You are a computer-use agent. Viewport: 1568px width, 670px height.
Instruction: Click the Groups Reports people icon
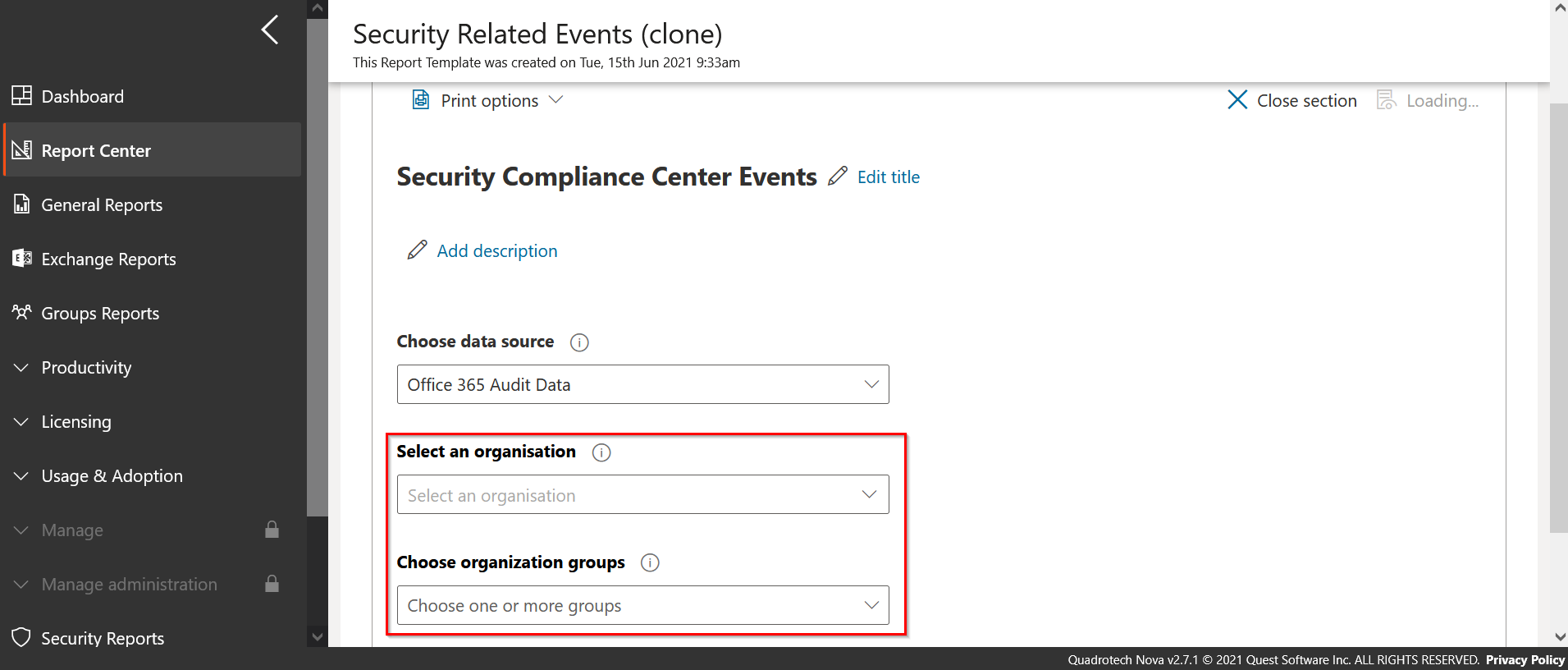(22, 313)
